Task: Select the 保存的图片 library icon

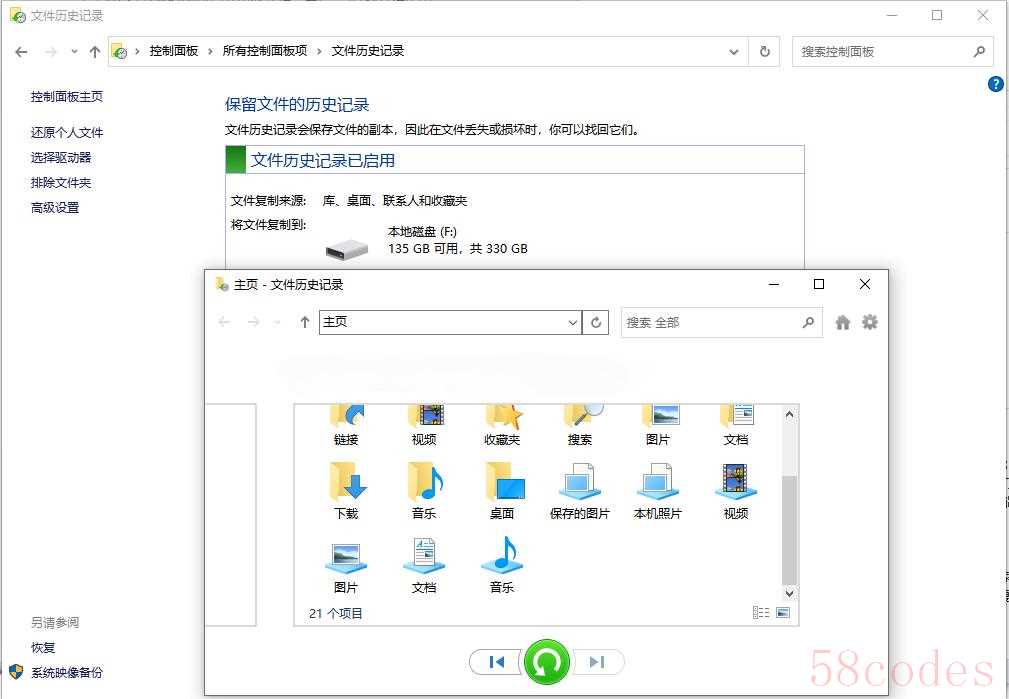Action: coord(580,490)
